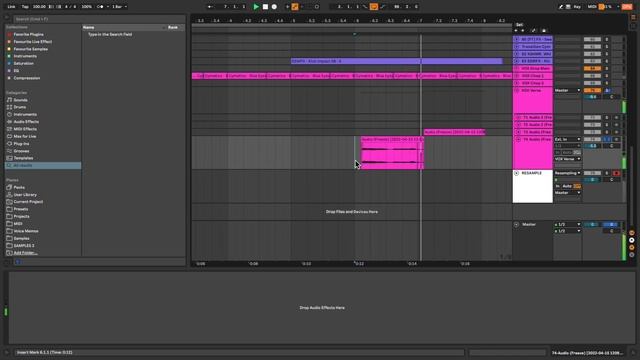Open Master track cue out dropdown
Viewport: 640px width, 360px height.
coord(567,224)
